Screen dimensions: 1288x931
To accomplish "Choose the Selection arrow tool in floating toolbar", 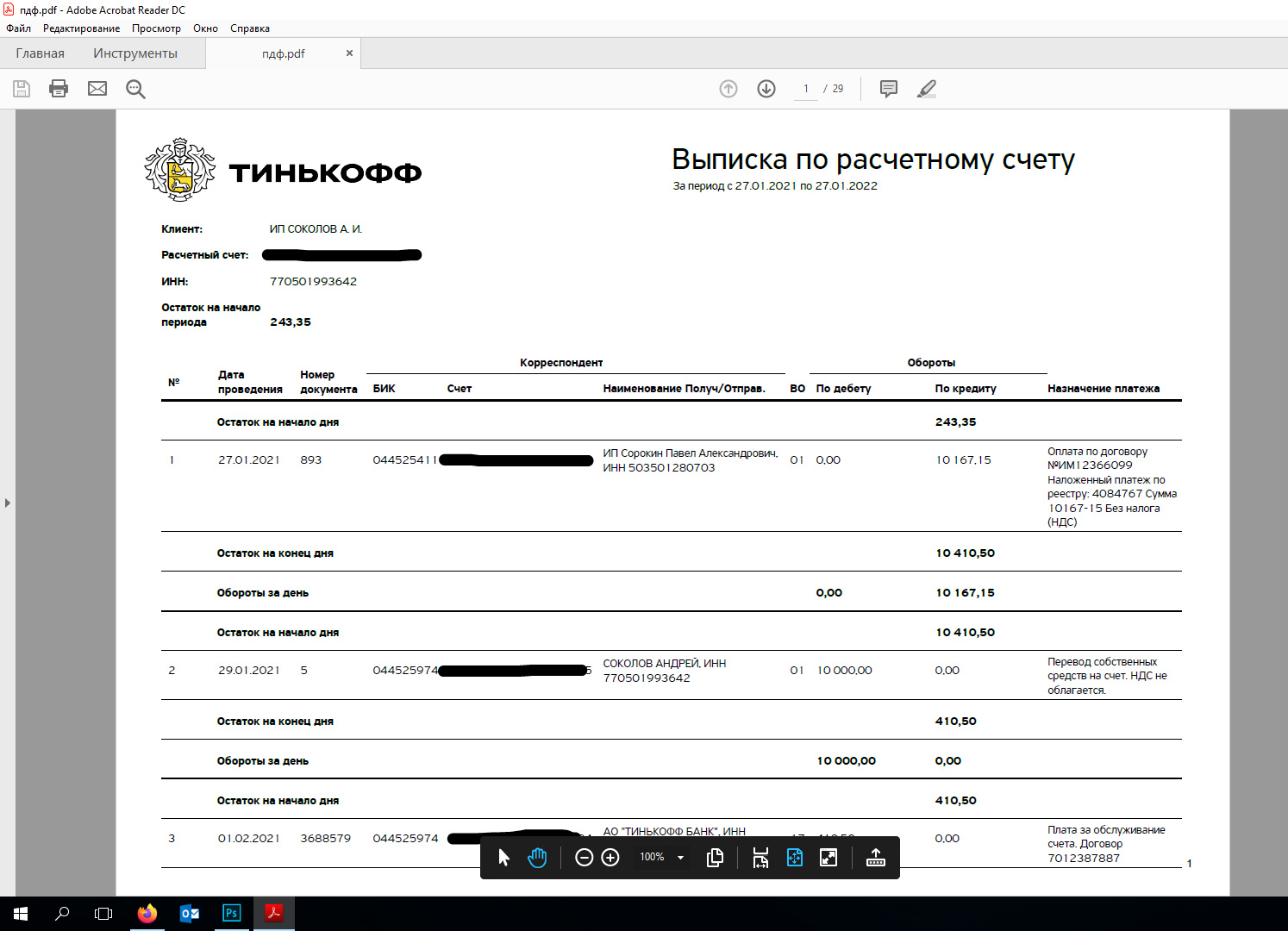I will pos(504,858).
